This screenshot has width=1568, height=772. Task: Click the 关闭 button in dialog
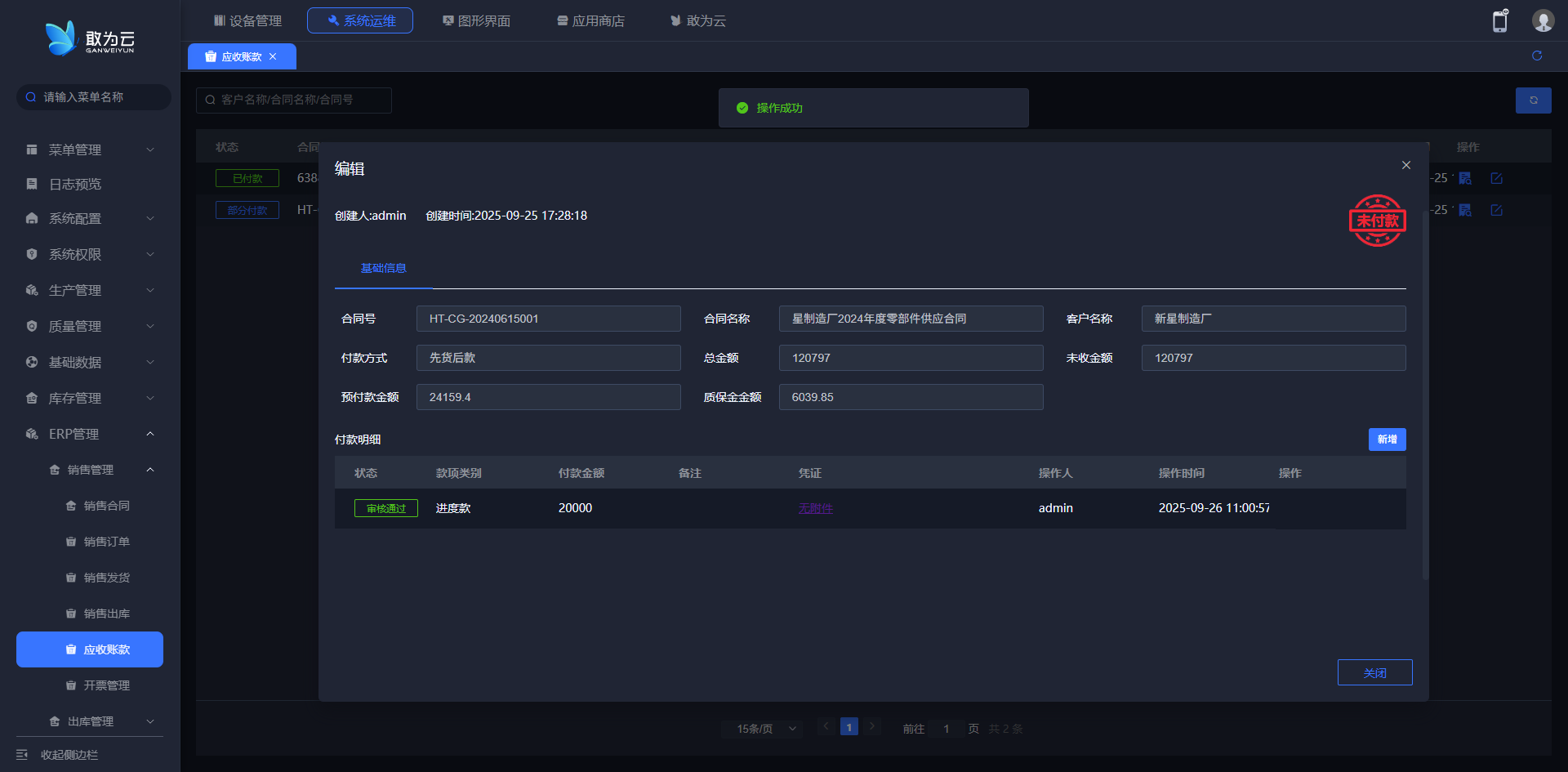[x=1374, y=672]
